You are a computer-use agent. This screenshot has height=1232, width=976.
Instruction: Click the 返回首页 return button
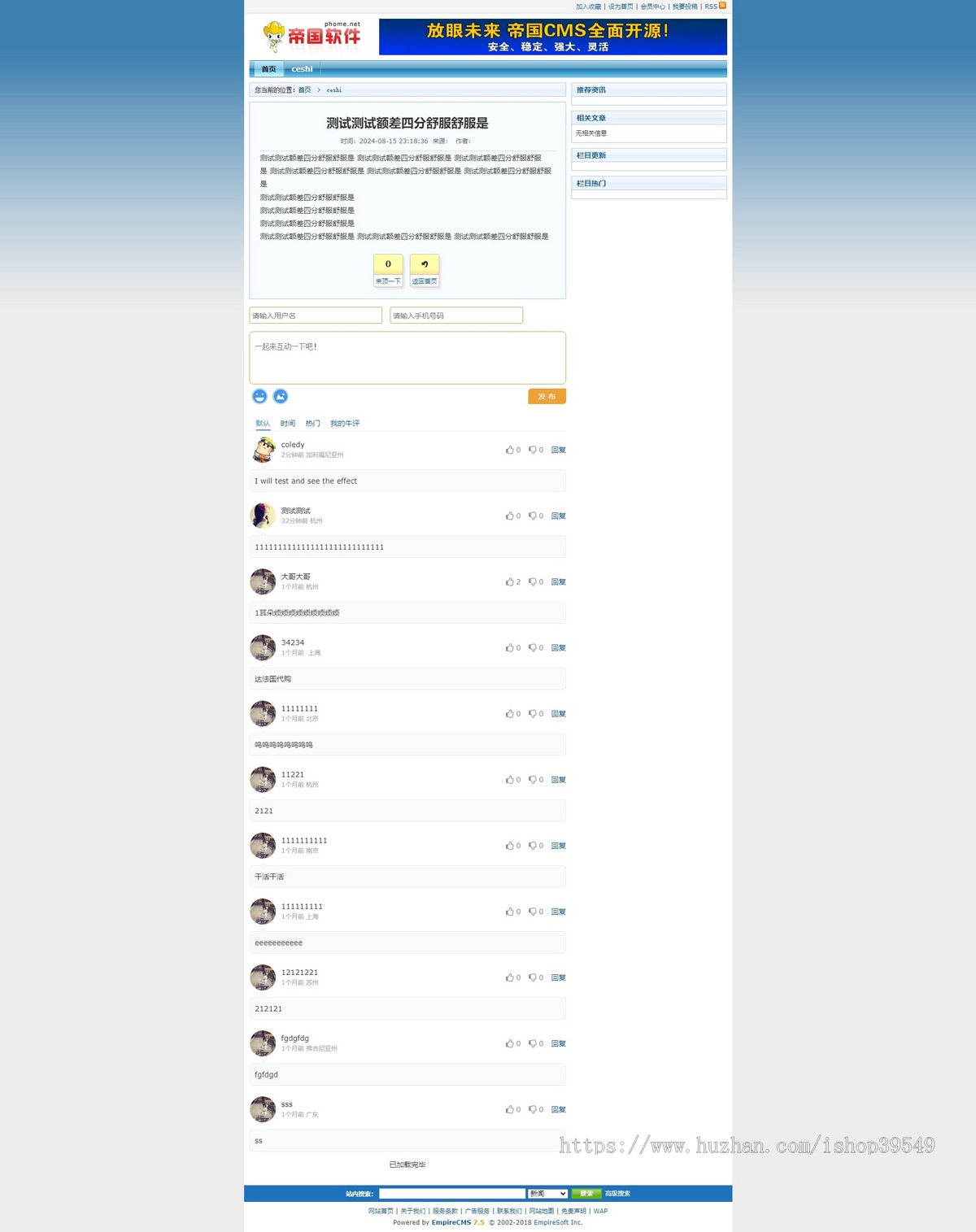coord(425,270)
